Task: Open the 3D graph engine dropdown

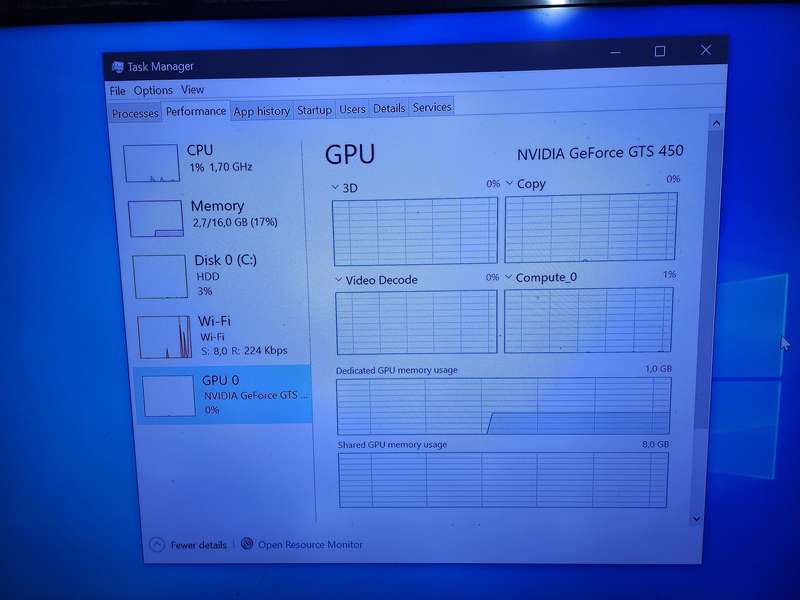Action: click(x=335, y=188)
